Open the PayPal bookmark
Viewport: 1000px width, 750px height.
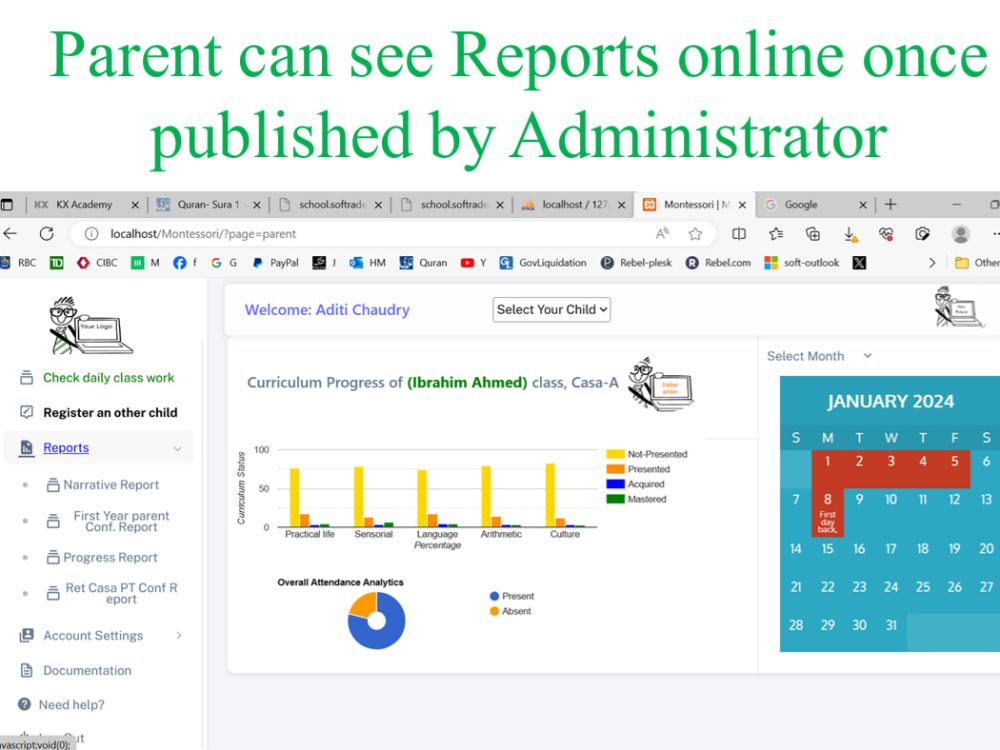[276, 263]
